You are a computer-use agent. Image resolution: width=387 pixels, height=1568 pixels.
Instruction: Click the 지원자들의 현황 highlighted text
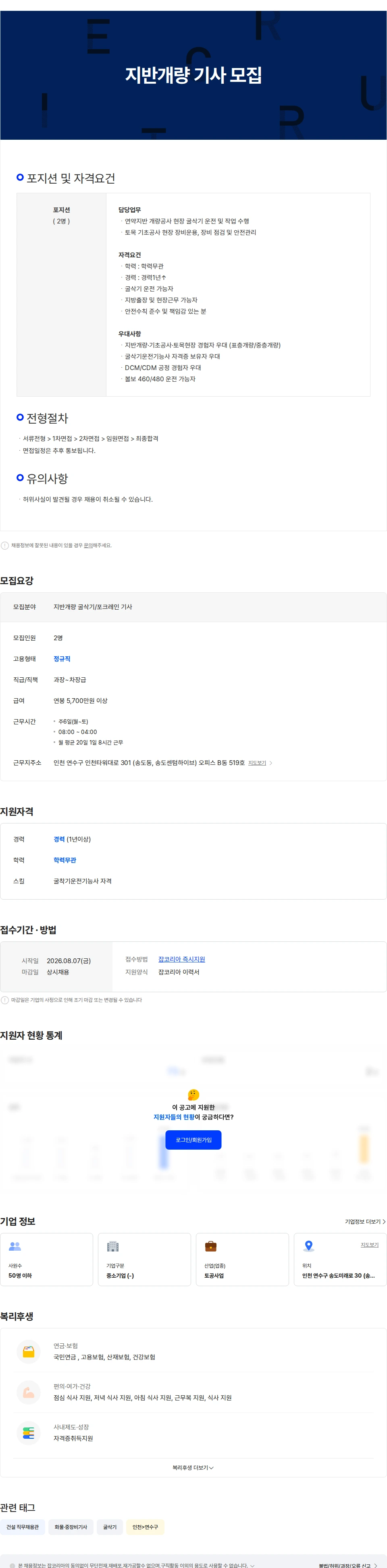coord(174,1117)
